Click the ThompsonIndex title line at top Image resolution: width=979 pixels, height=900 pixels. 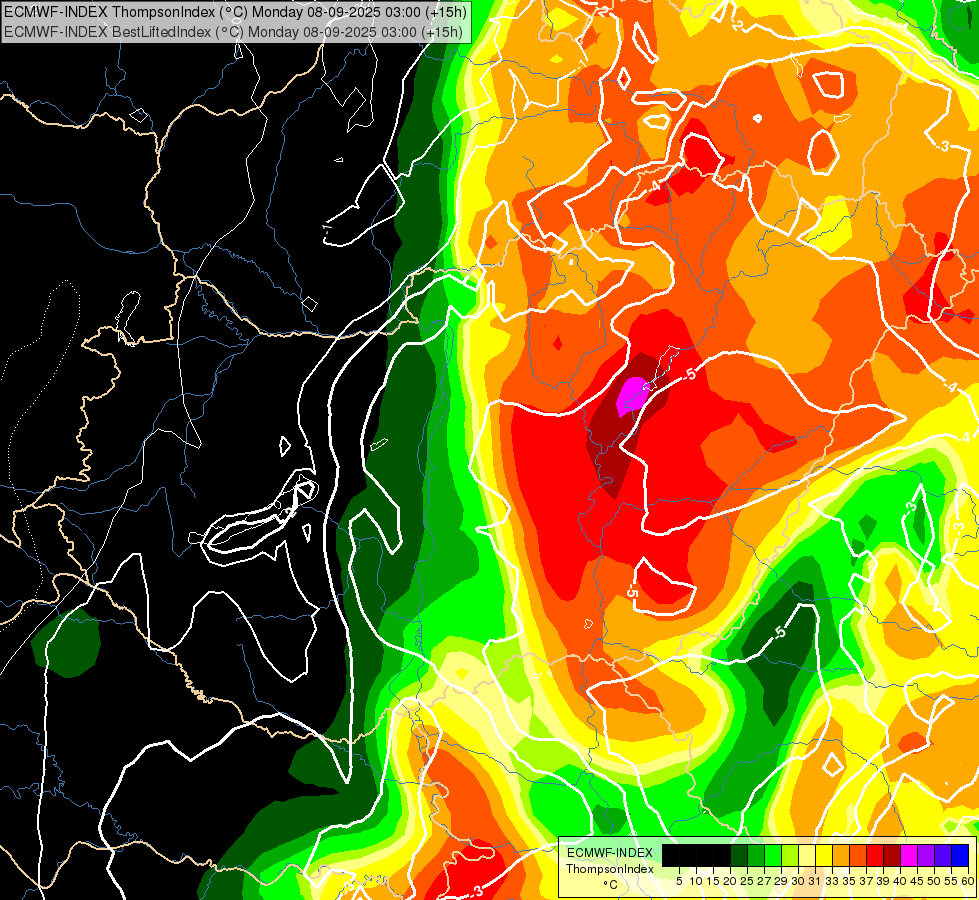pos(235,11)
